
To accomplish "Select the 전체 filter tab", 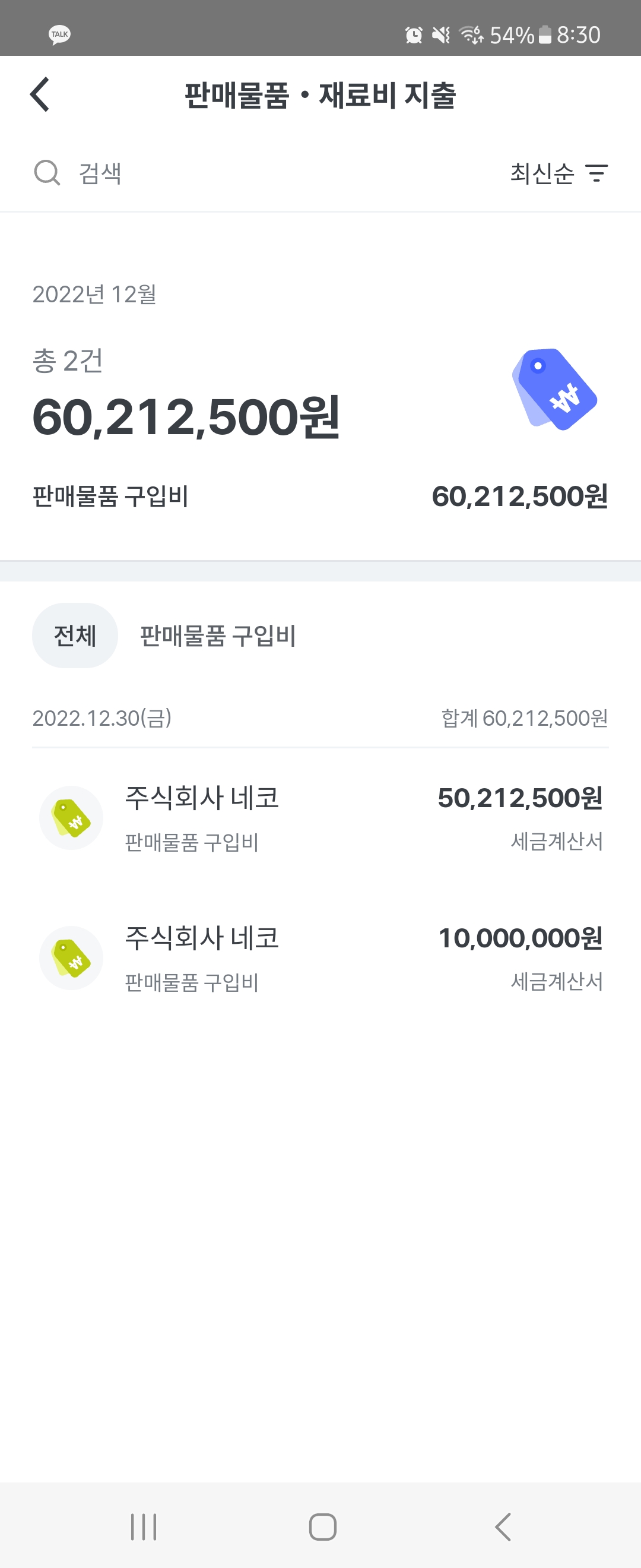I will pos(75,636).
